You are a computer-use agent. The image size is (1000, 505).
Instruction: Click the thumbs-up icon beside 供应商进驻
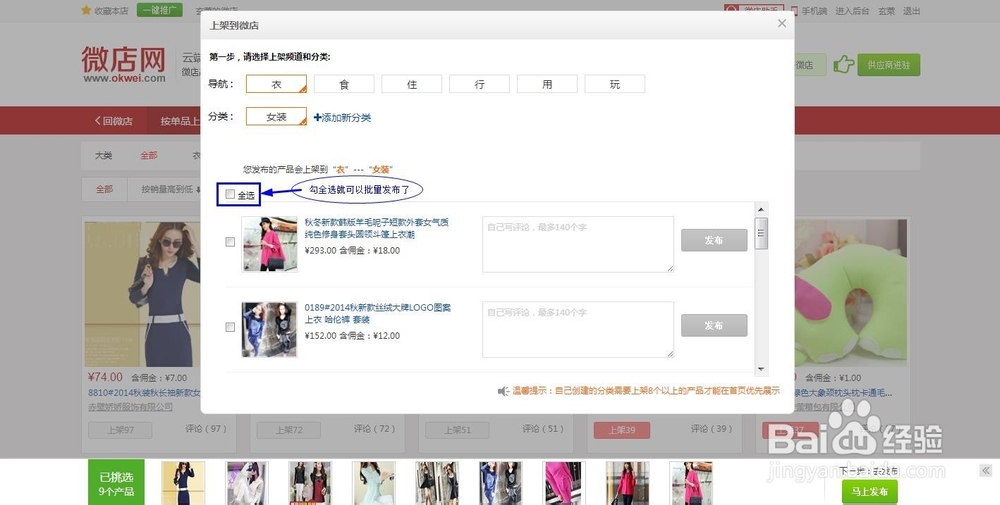click(843, 64)
